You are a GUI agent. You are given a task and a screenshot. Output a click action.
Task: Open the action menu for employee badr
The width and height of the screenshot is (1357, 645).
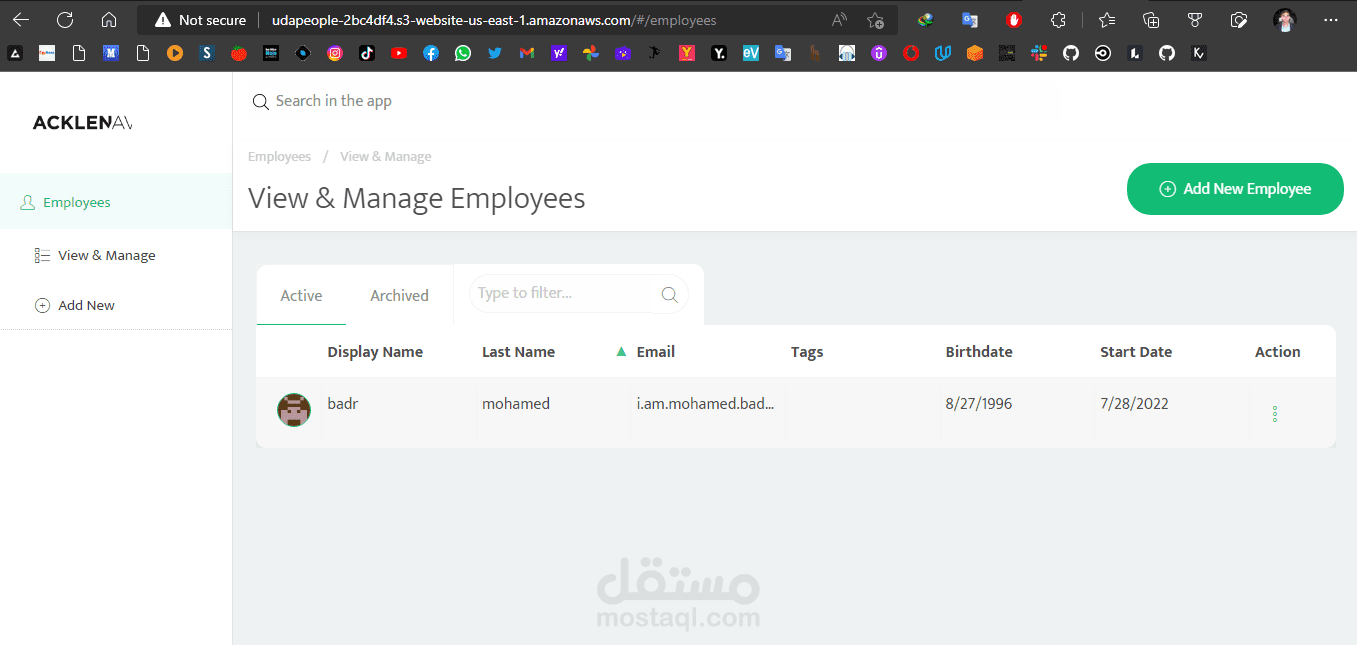coord(1274,414)
